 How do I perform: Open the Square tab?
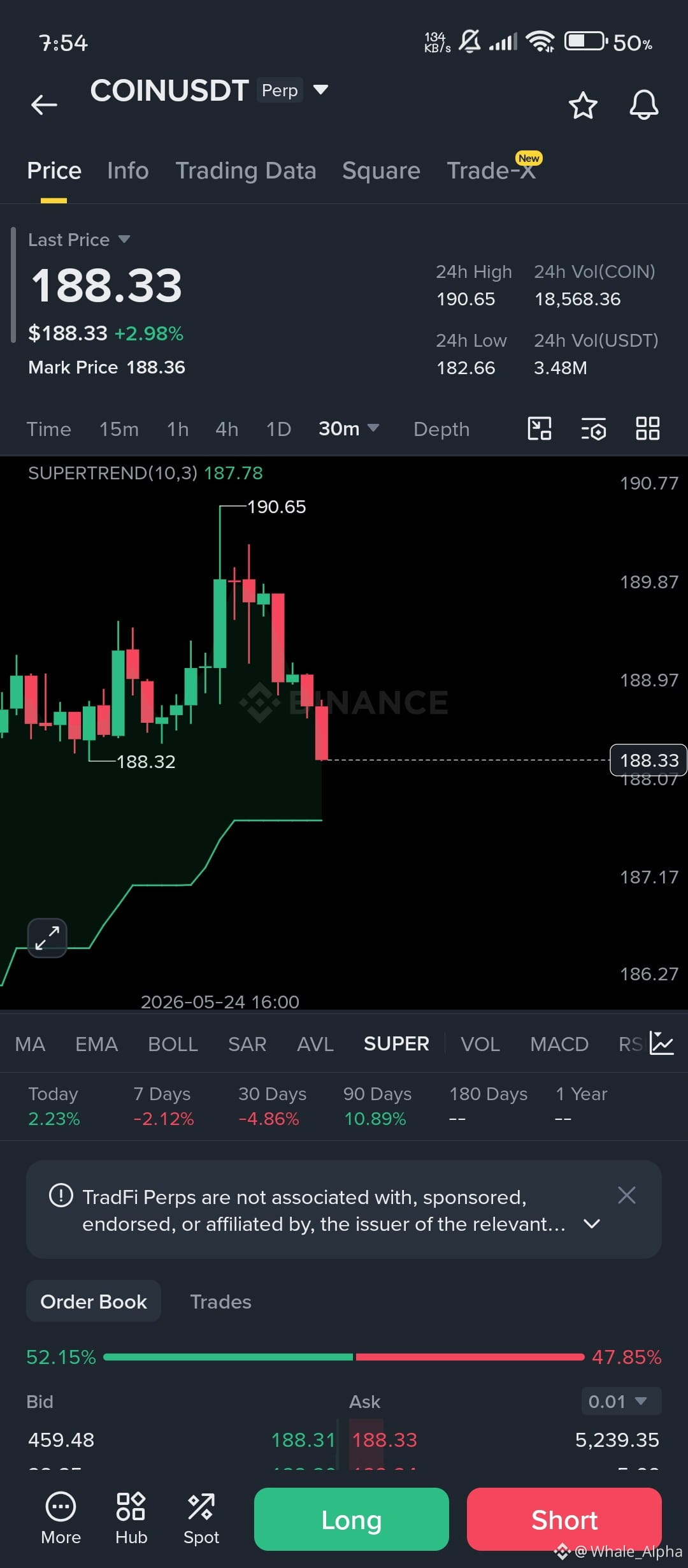coord(381,171)
